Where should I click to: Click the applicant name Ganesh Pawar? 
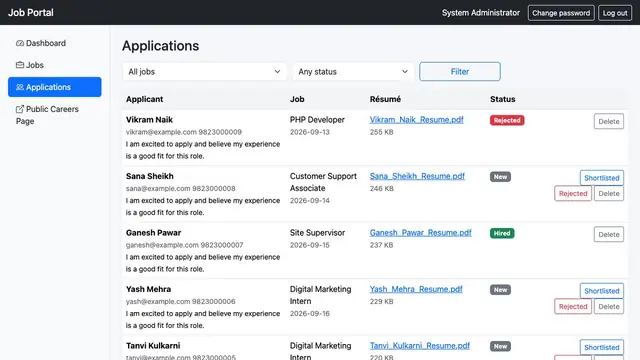(153, 233)
